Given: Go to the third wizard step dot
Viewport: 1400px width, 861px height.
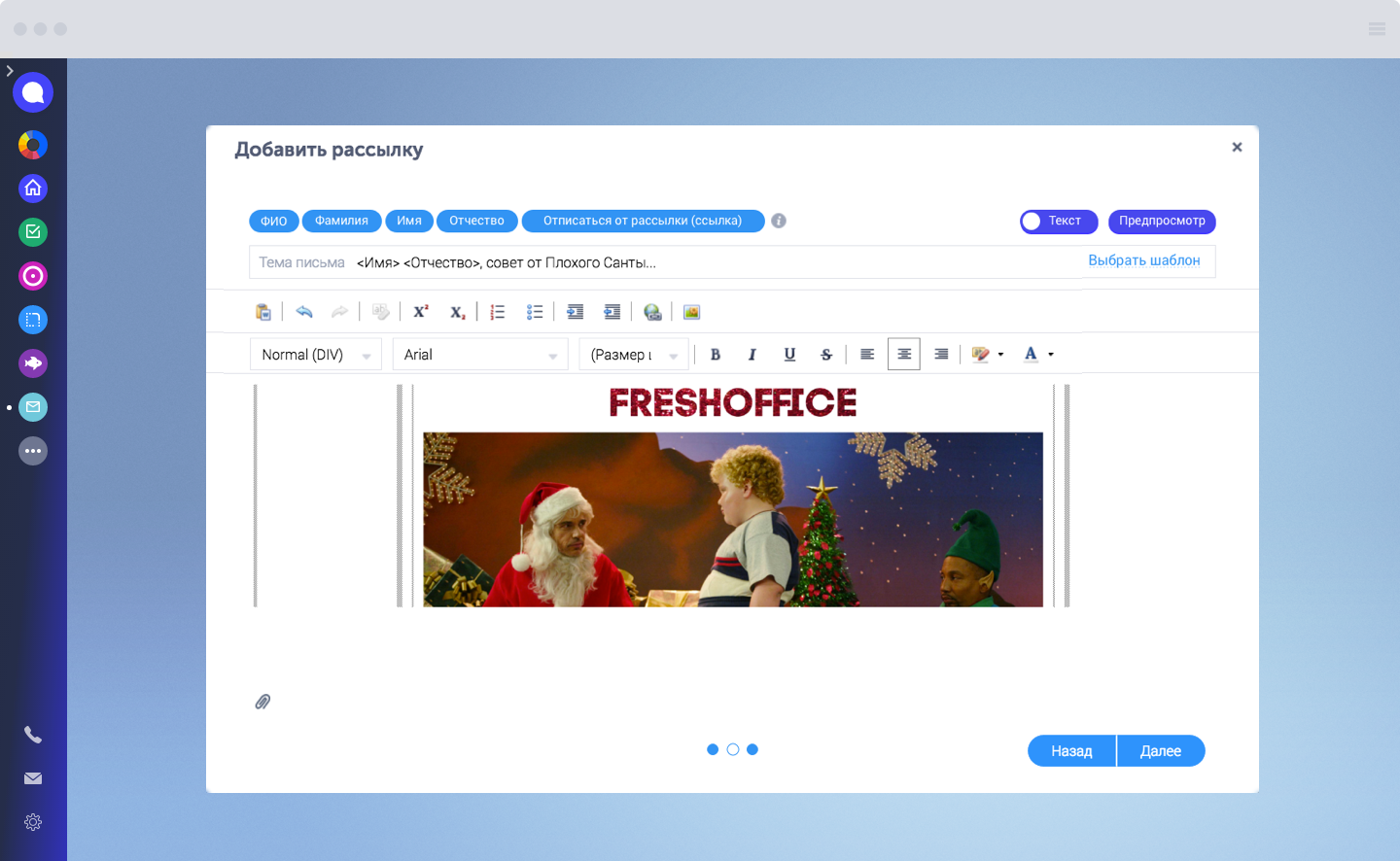Looking at the screenshot, I should [752, 749].
